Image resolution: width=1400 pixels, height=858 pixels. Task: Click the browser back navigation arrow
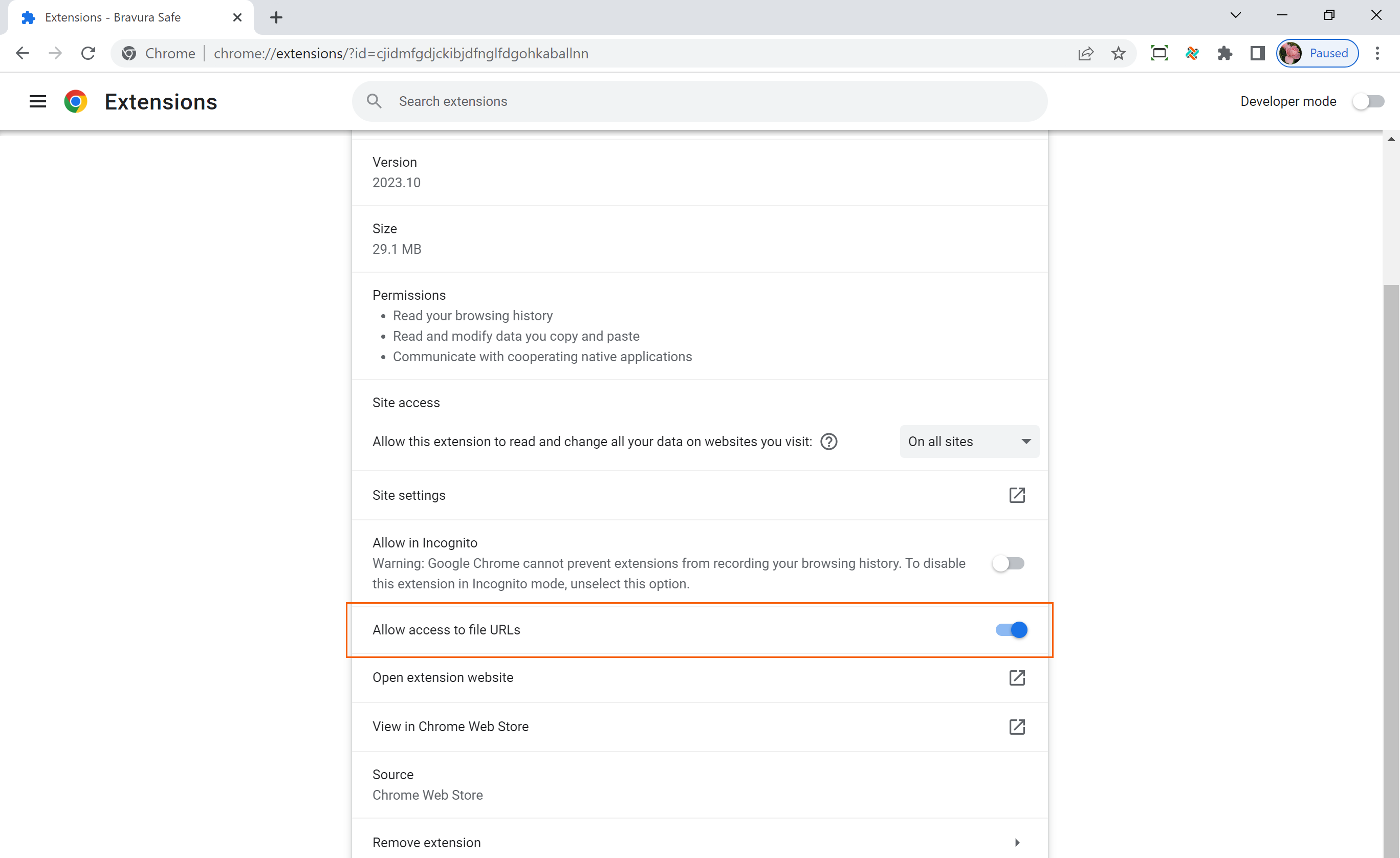pyautogui.click(x=22, y=53)
